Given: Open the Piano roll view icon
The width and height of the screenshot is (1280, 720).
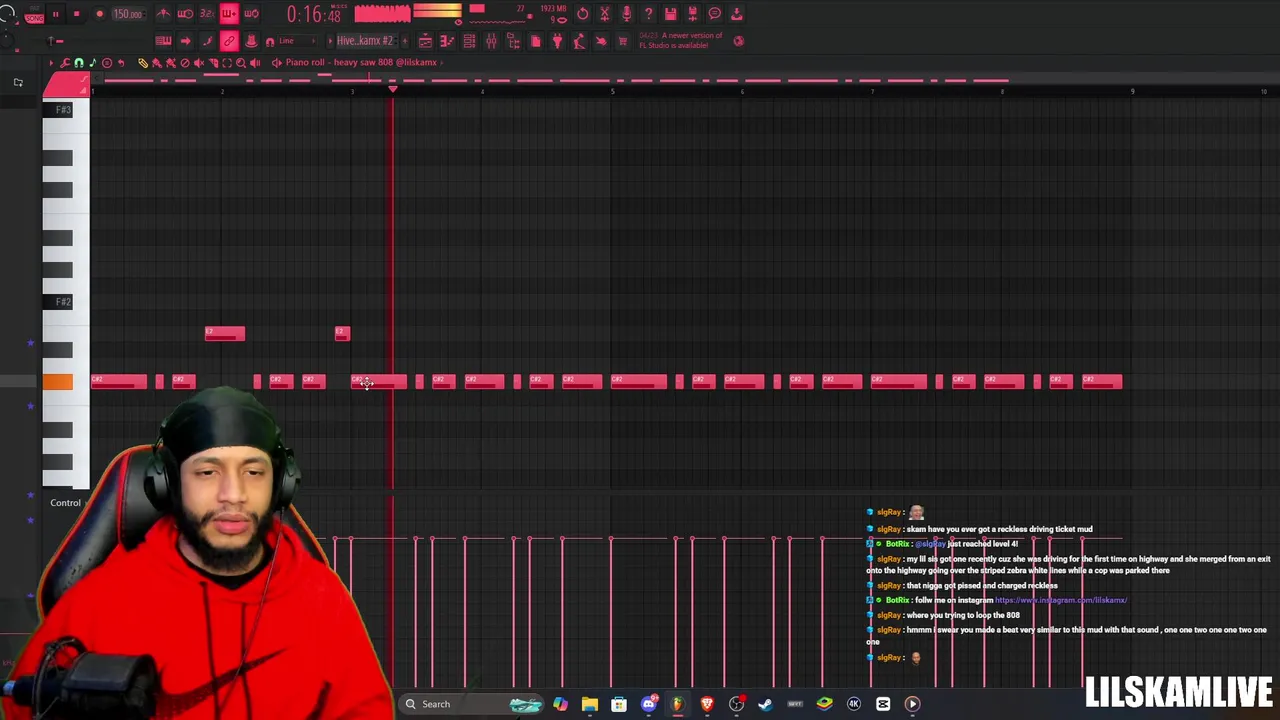Looking at the screenshot, I should pos(447,41).
